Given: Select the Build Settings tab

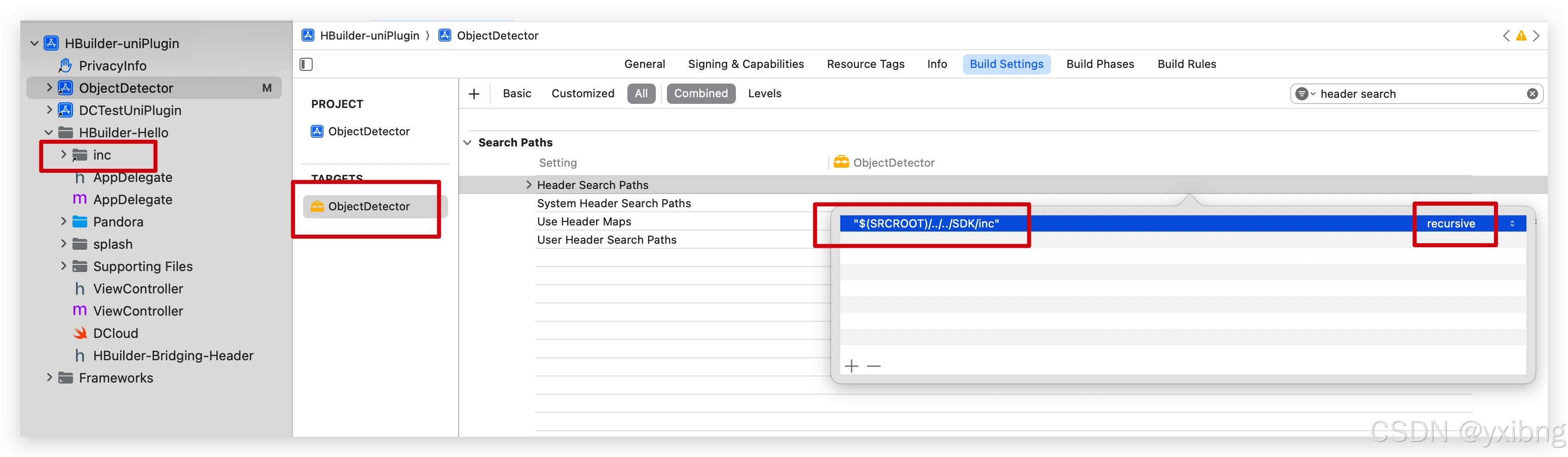Looking at the screenshot, I should click(x=1006, y=64).
